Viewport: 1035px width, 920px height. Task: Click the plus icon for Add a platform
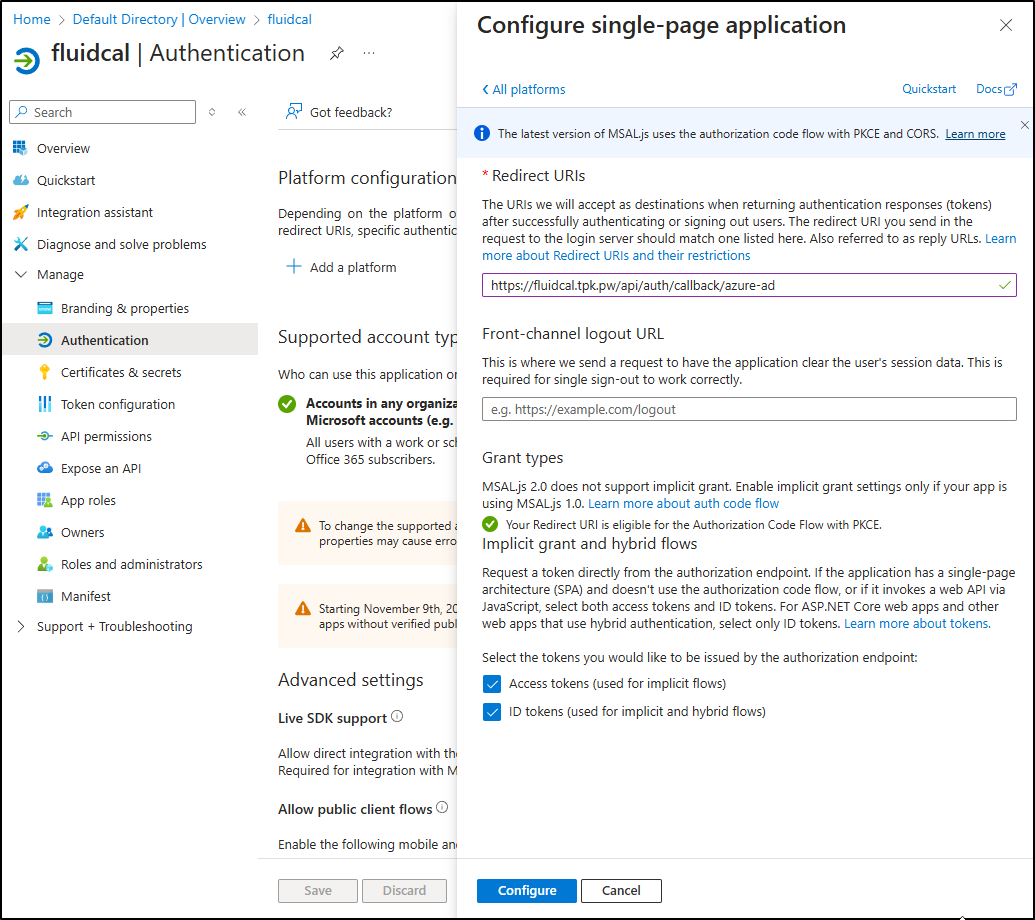(294, 267)
